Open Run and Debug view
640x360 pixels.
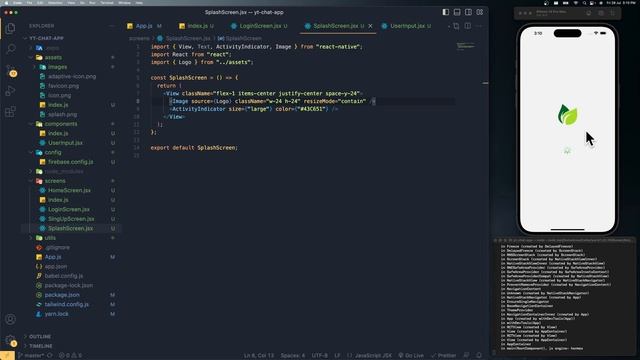(11, 91)
